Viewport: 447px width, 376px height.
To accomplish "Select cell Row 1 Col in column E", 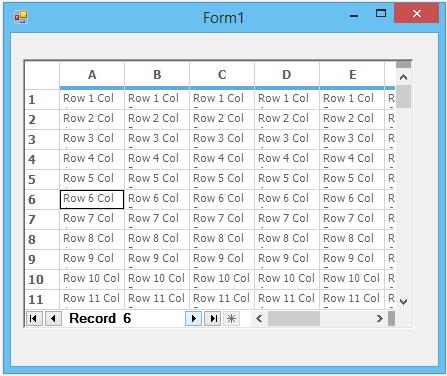I will point(352,99).
